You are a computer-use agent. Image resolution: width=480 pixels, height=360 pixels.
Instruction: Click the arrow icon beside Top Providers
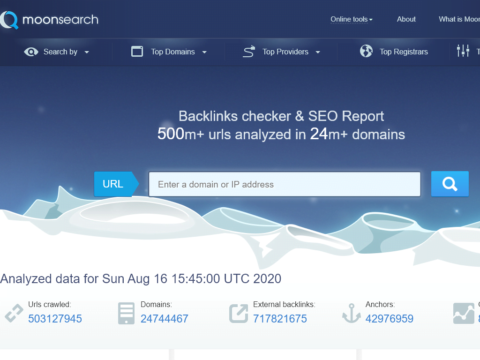249,52
